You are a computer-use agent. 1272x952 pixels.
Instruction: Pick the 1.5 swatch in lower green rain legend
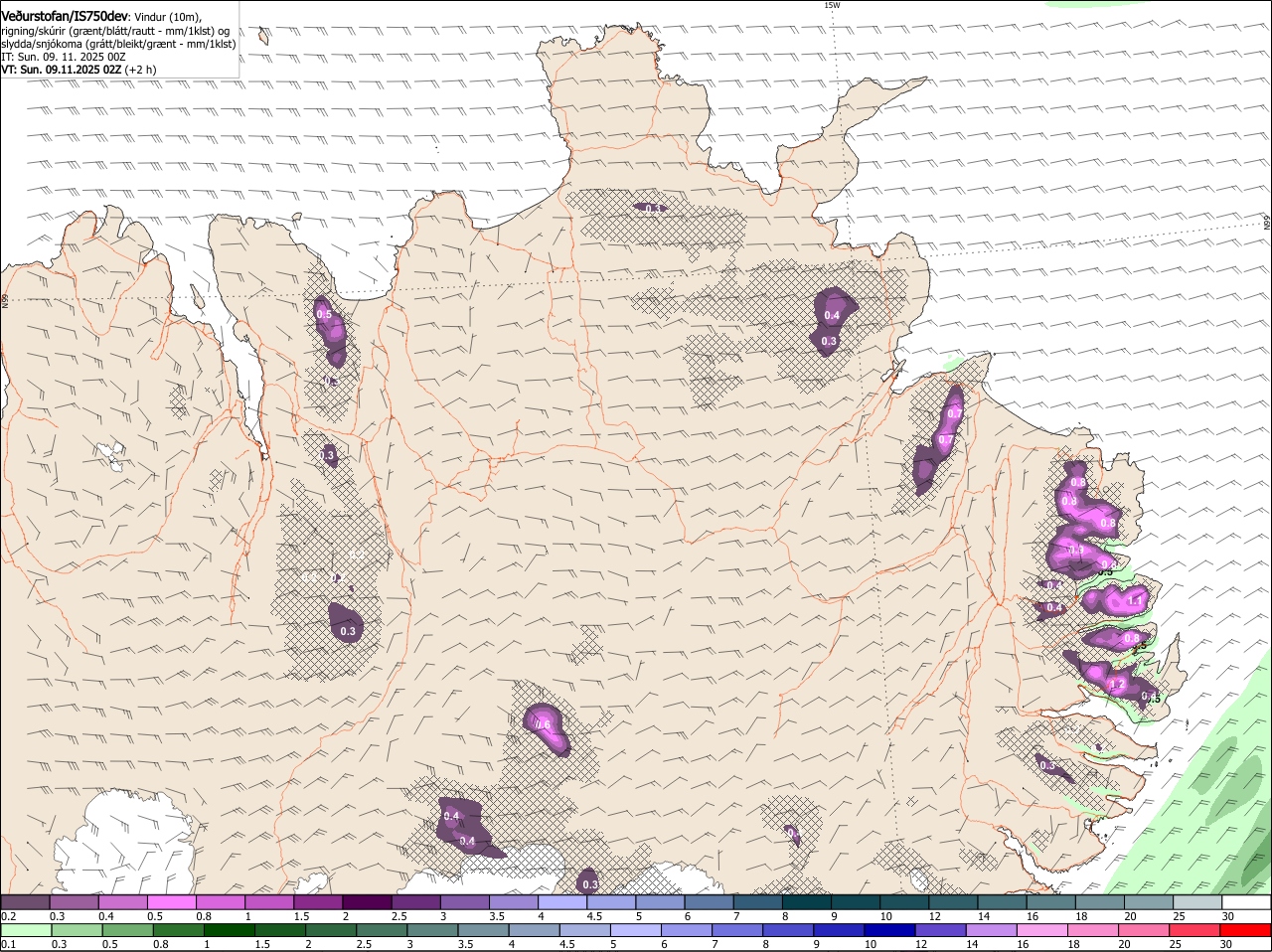[x=279, y=931]
